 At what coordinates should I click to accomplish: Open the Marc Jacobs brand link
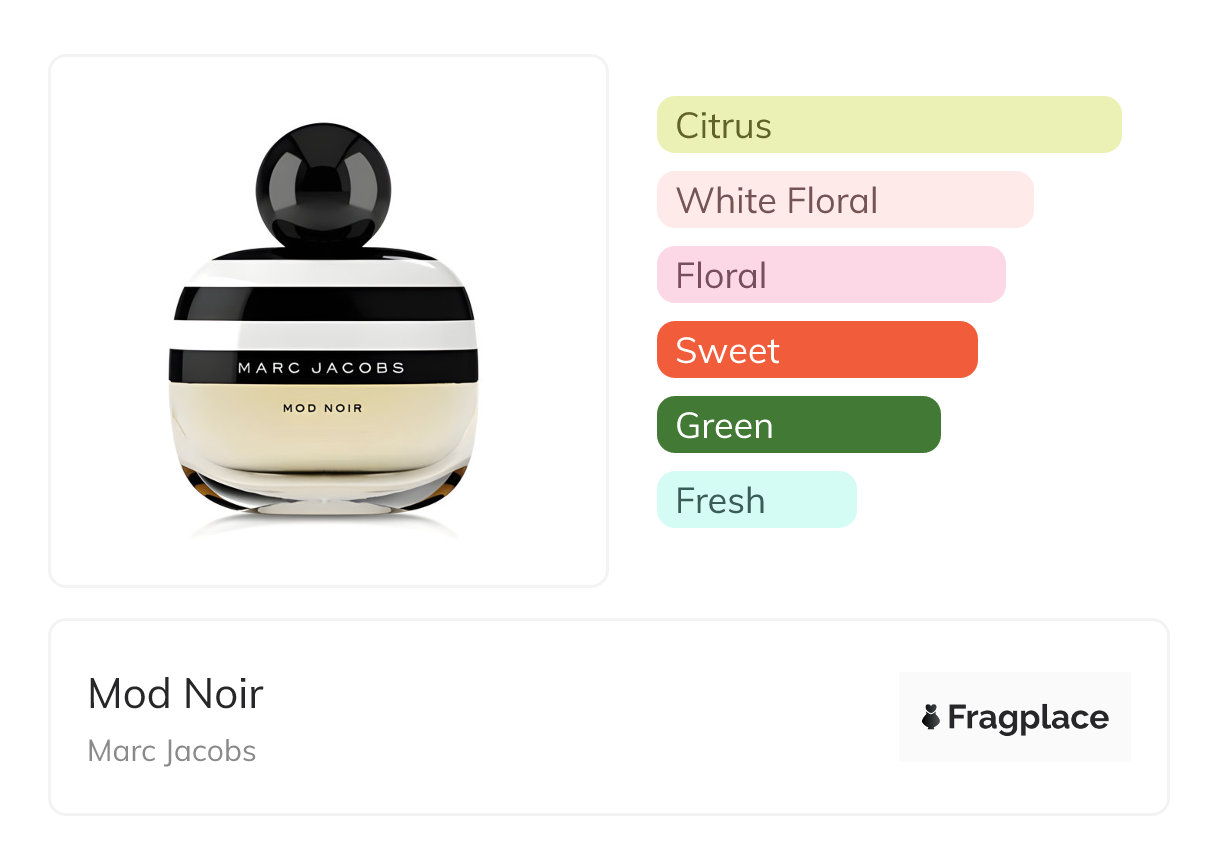pyautogui.click(x=172, y=751)
